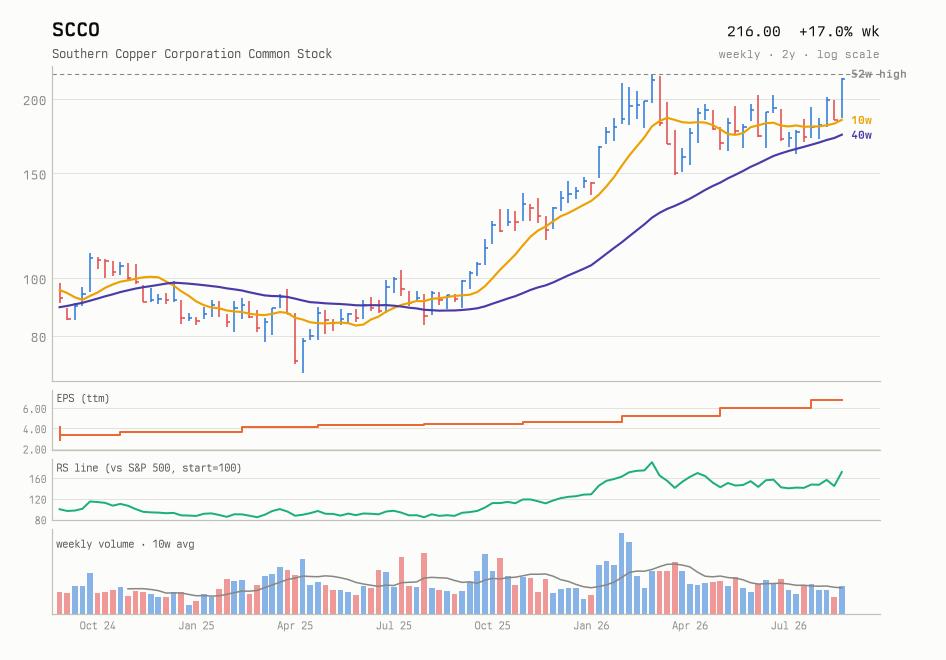This screenshot has height=660, width=946.
Task: Click the 'RS line (vs S&P 500, start=100)' title
Action: tap(148, 468)
